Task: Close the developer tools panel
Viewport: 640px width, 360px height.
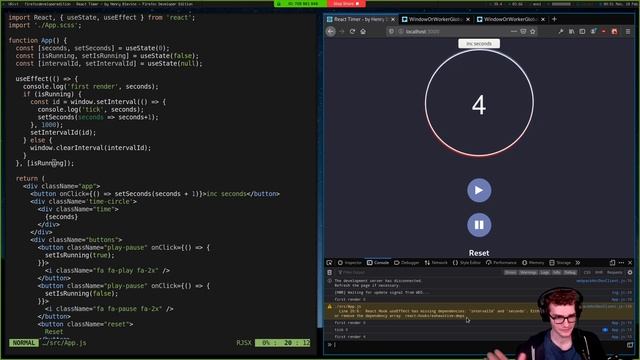Action: click(630, 262)
